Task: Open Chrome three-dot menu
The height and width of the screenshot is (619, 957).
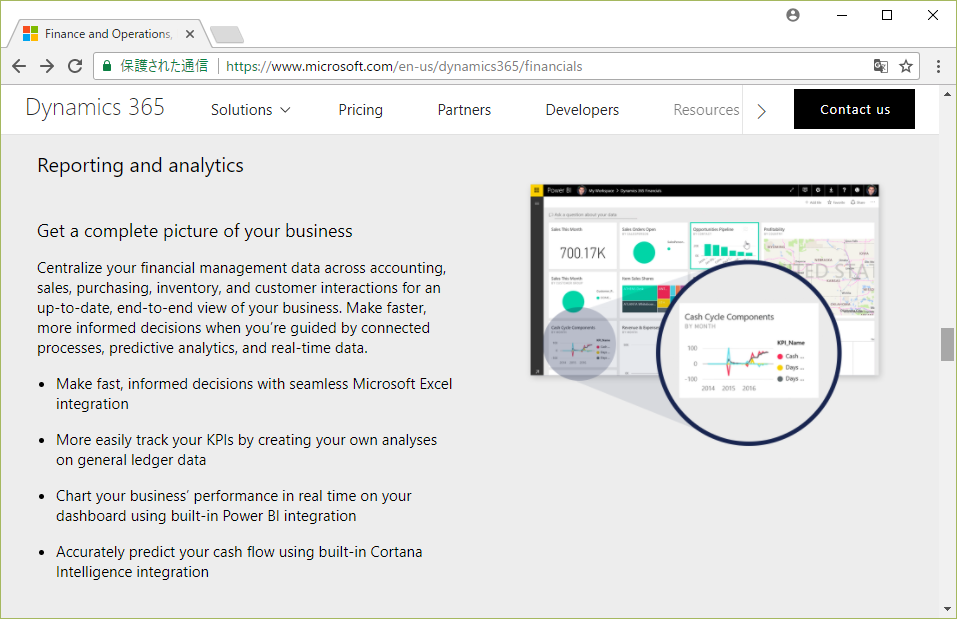Action: click(x=938, y=66)
